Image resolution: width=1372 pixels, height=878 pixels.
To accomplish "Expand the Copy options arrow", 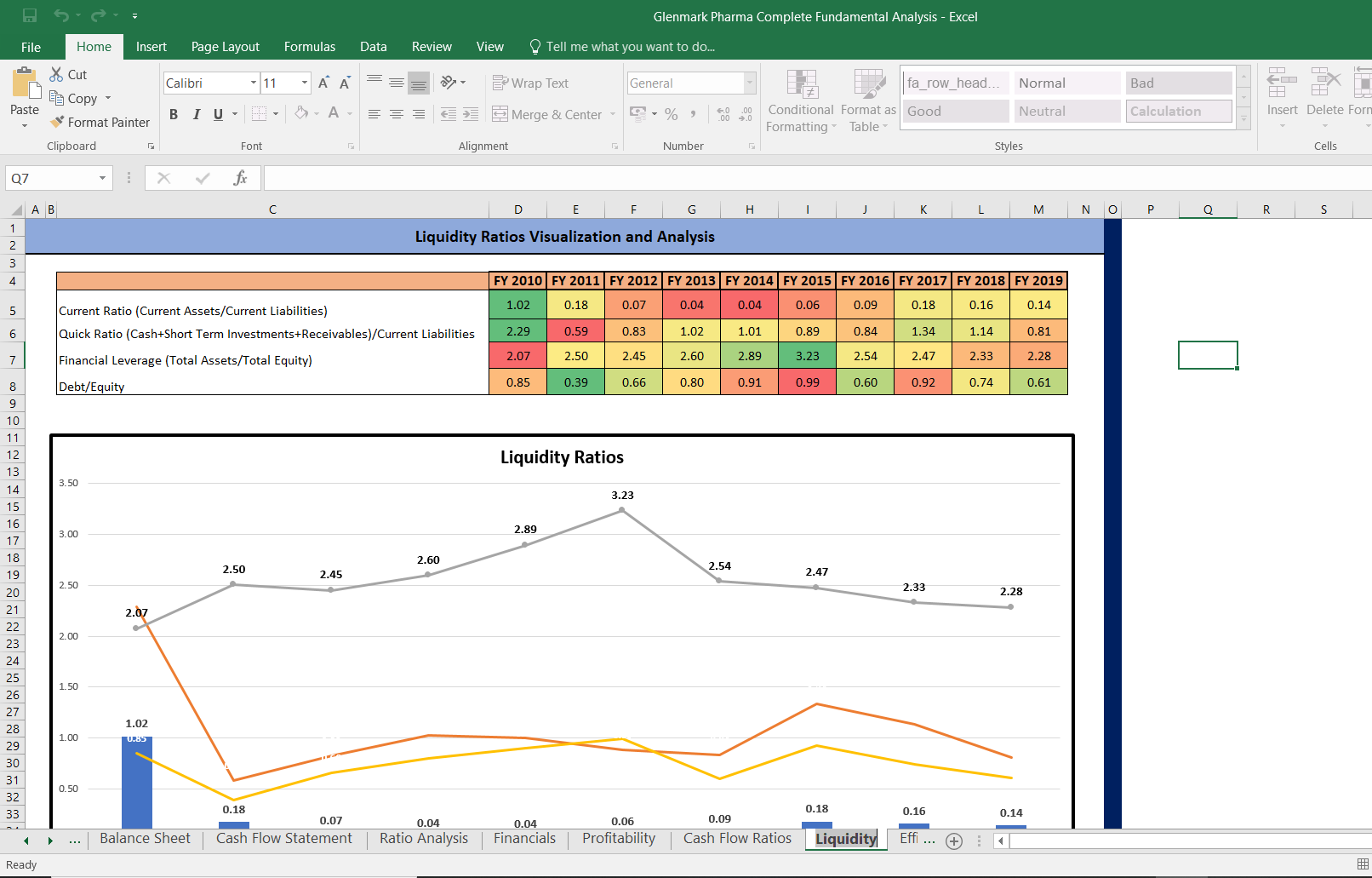I will point(108,98).
